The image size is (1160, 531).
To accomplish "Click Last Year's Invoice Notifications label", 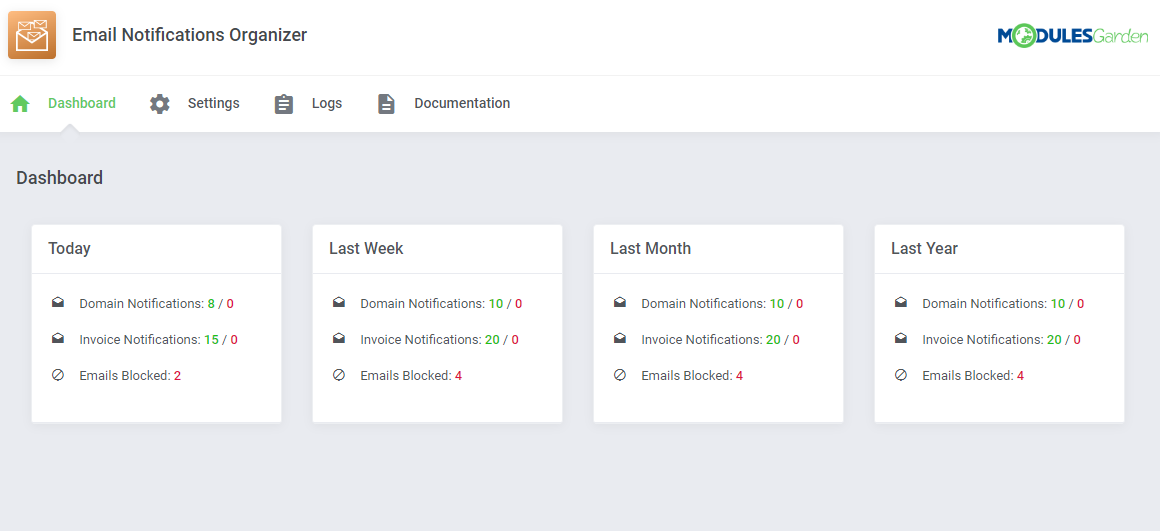I will click(983, 339).
